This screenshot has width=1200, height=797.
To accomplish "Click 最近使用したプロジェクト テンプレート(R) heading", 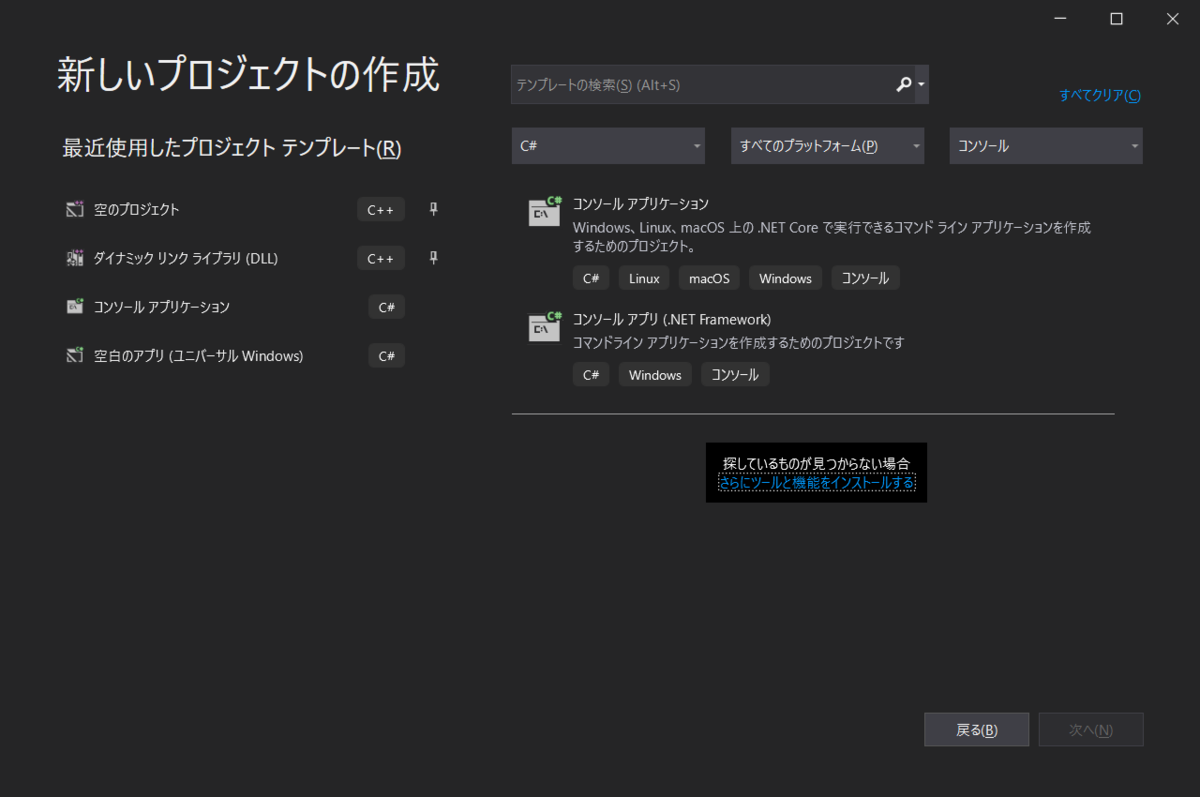I will [x=232, y=148].
